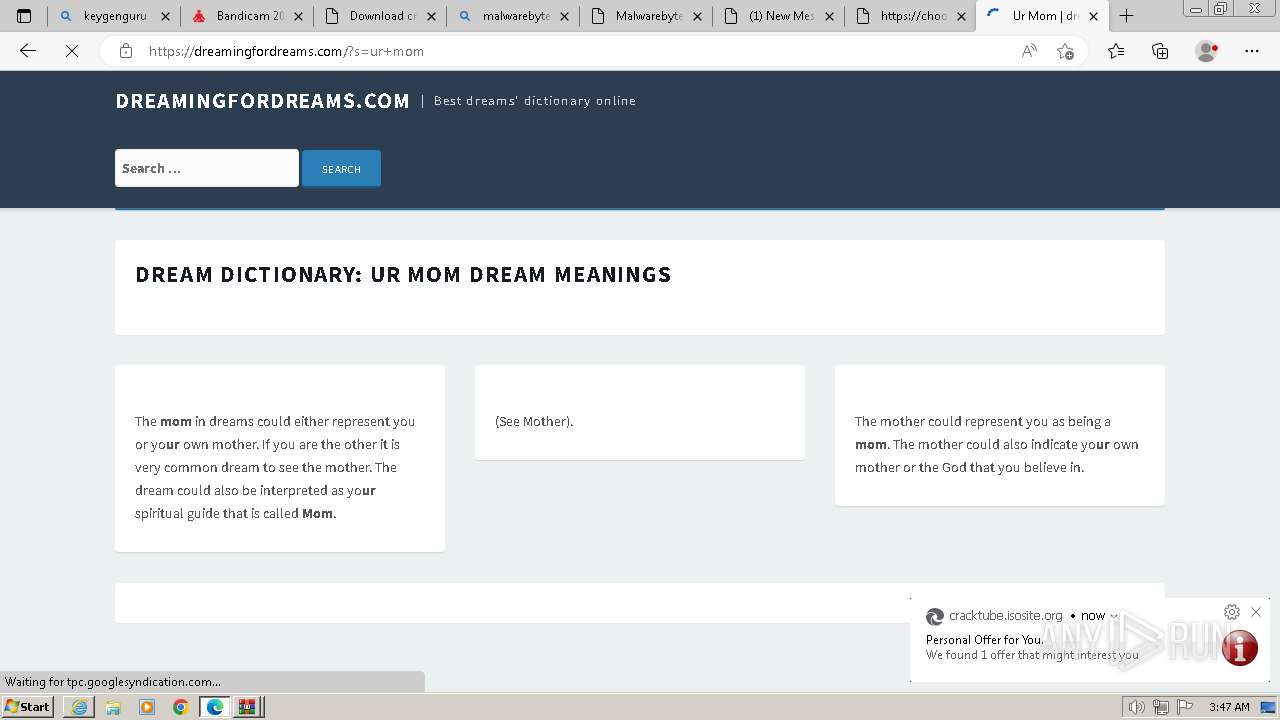Go back to the previous page
Viewport: 1280px width, 720px height.
tap(28, 51)
